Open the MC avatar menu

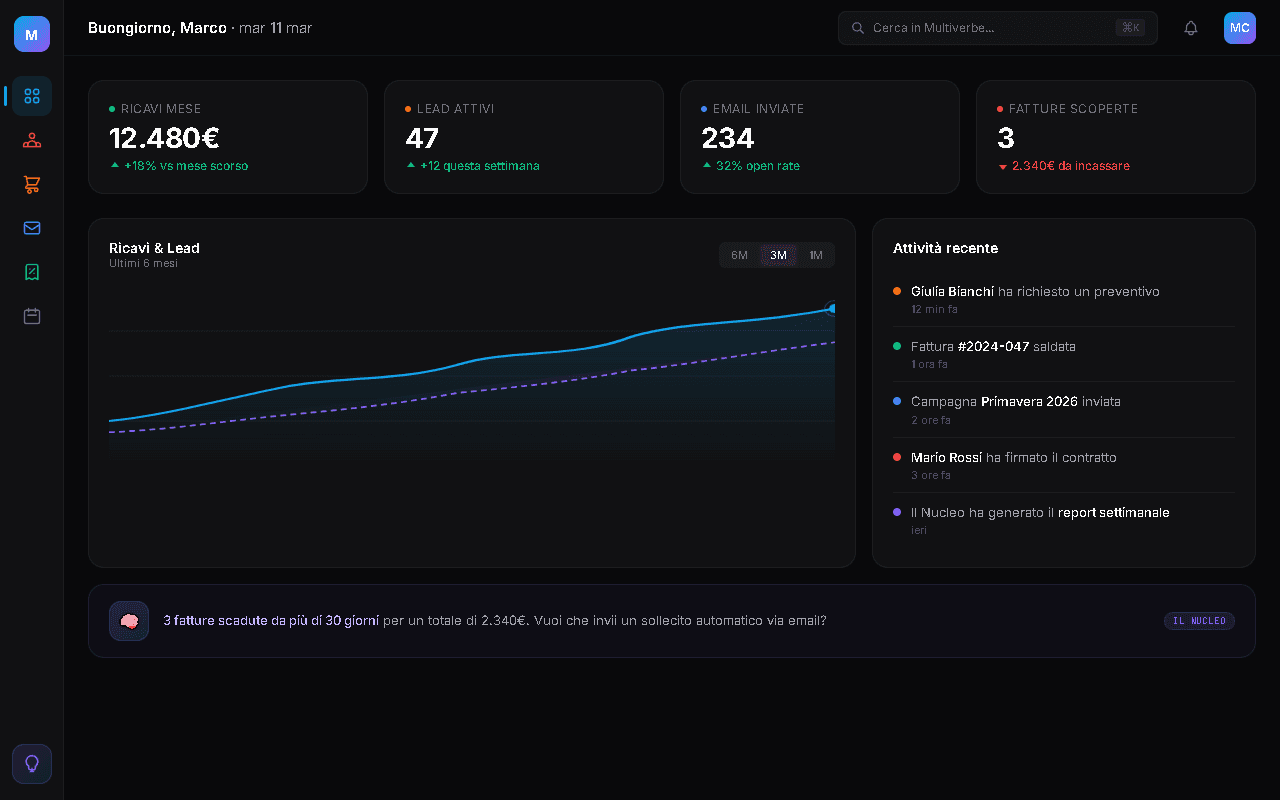tap(1239, 27)
